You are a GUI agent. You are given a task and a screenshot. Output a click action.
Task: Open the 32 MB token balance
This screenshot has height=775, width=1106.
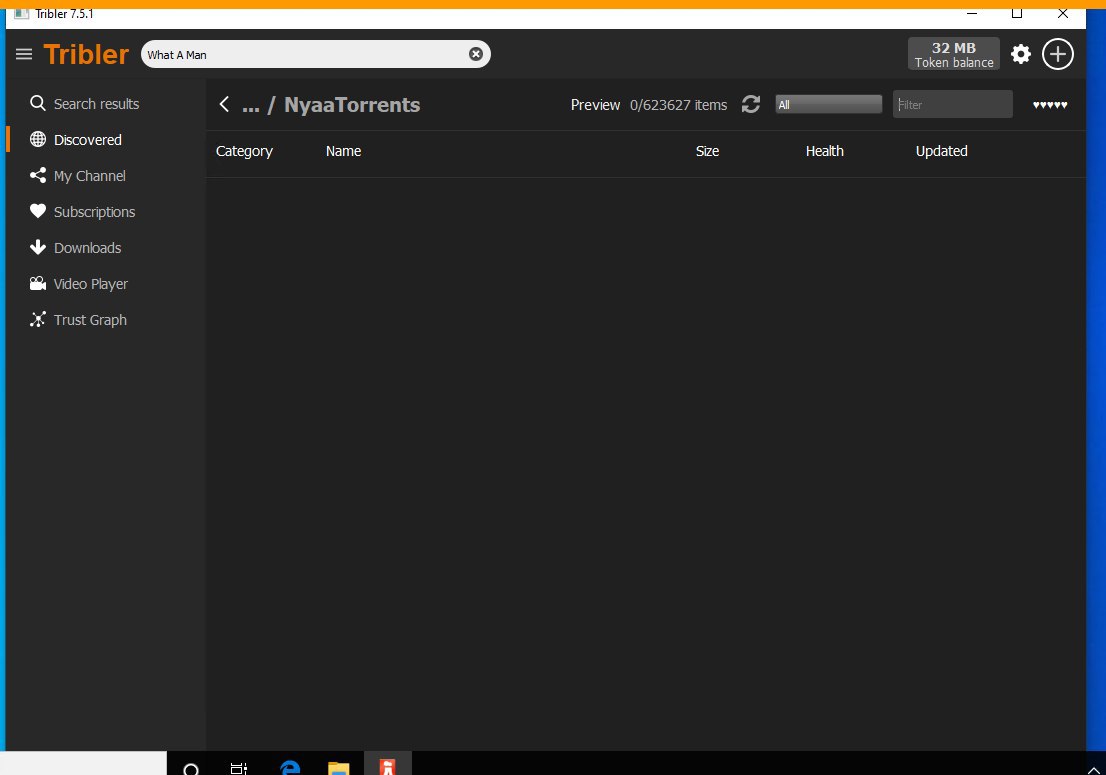click(x=954, y=54)
